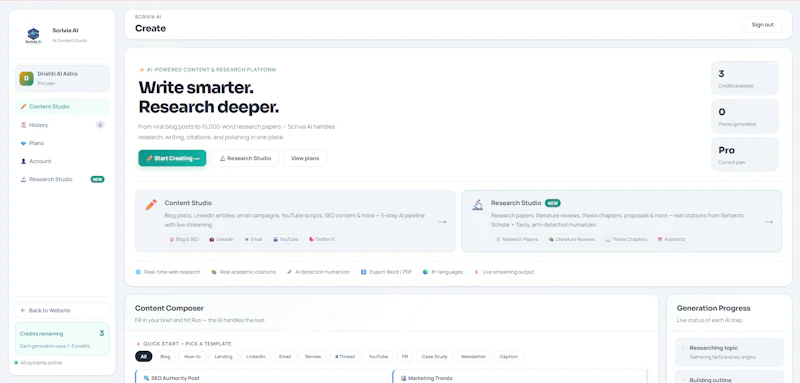Select the PR template filter

[x=405, y=356]
